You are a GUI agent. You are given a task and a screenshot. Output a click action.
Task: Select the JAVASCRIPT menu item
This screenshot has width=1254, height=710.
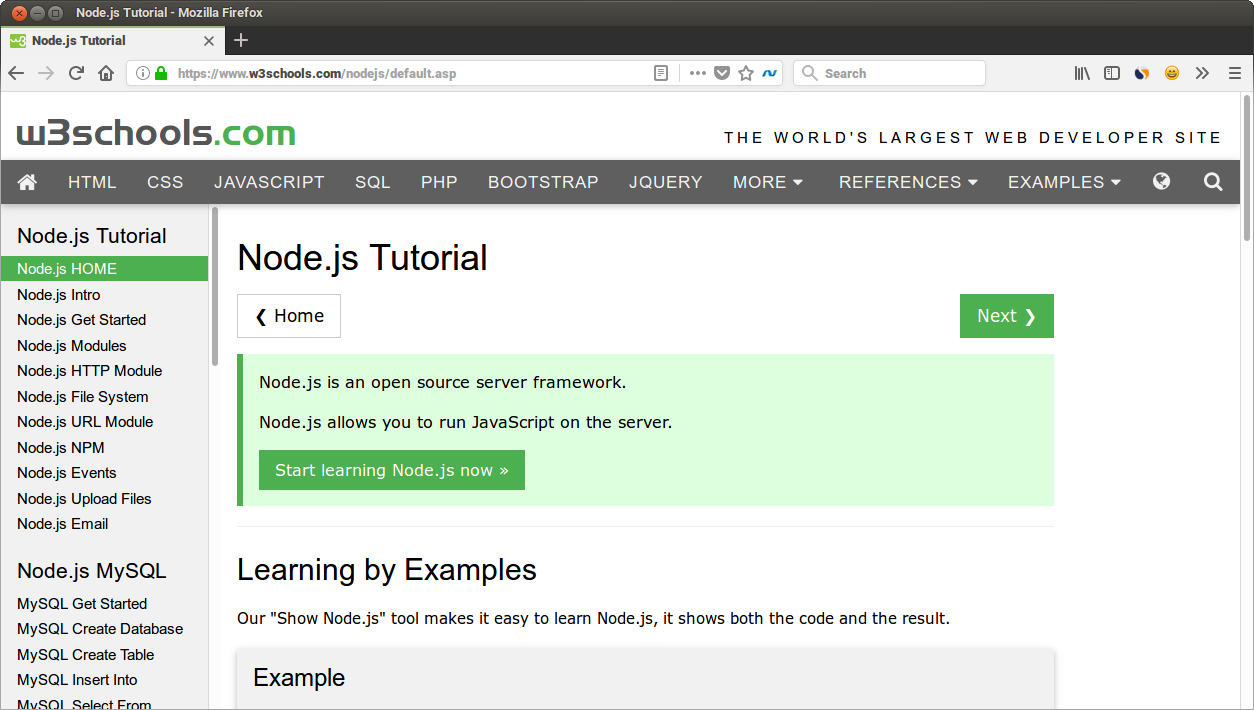[268, 182]
